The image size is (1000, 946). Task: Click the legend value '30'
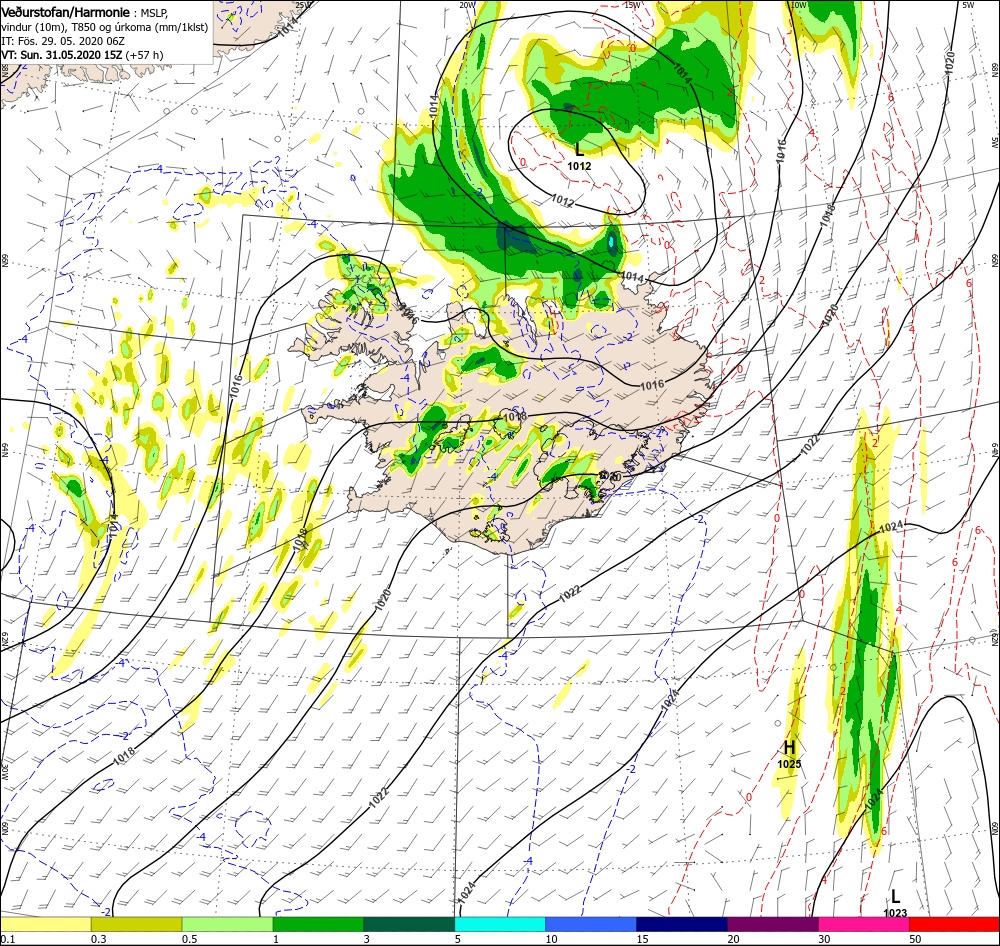pos(825,939)
